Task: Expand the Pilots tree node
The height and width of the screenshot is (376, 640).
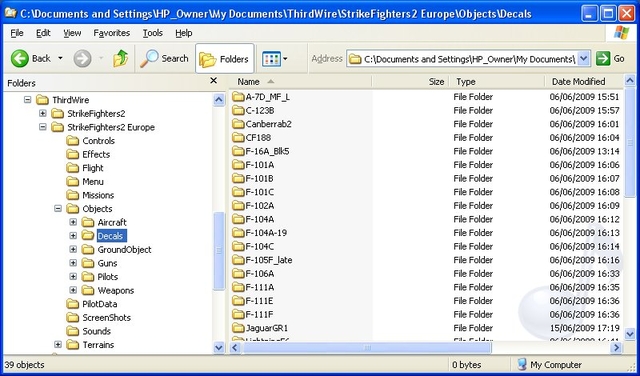Action: [x=73, y=276]
